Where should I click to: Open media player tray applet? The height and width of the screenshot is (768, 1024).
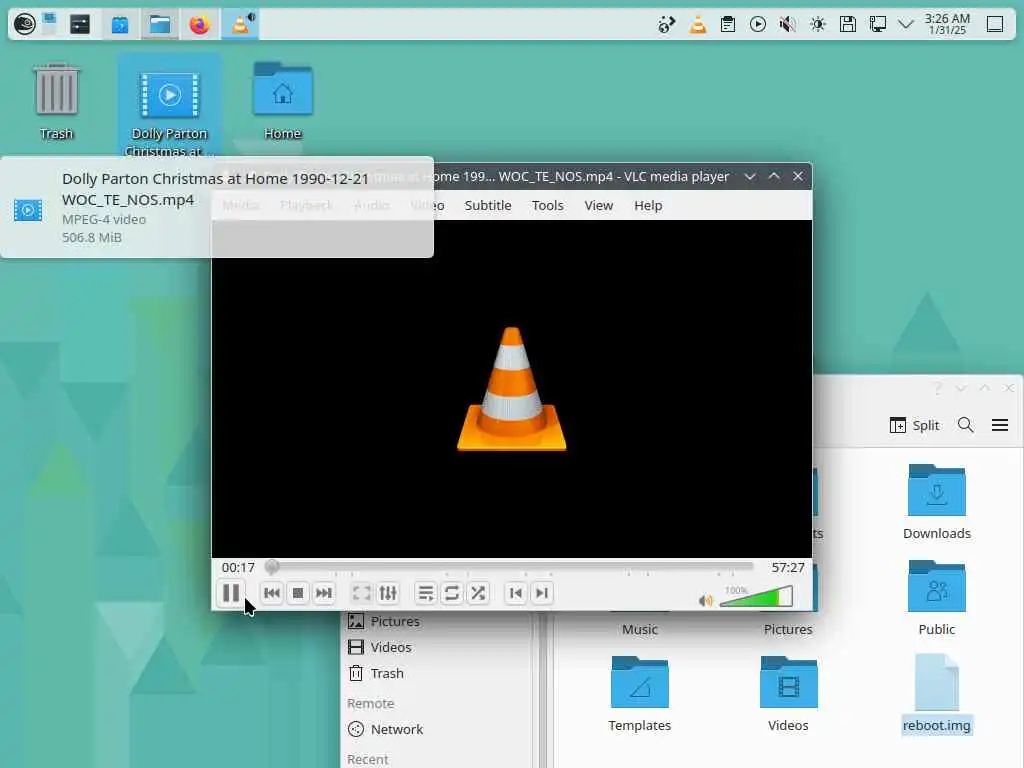tap(758, 25)
